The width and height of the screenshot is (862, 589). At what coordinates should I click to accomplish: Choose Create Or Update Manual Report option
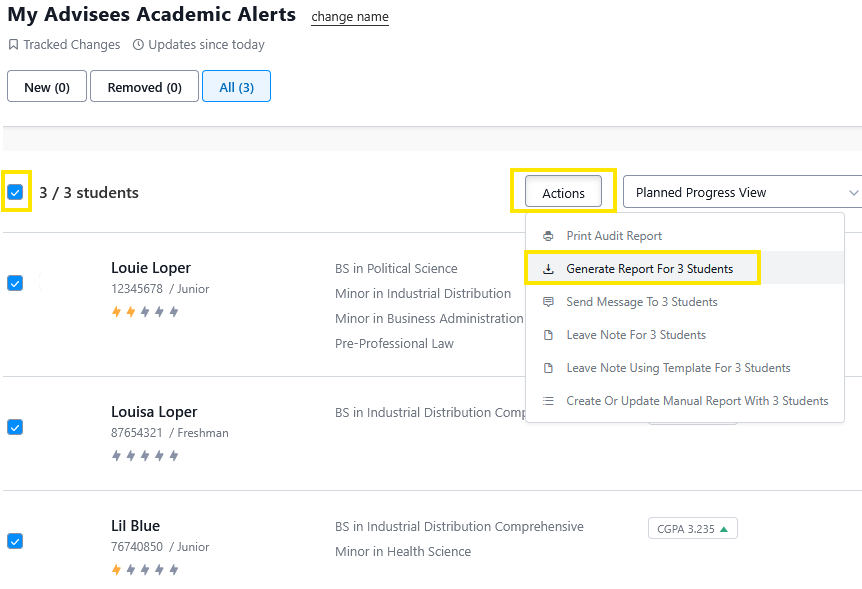click(684, 401)
